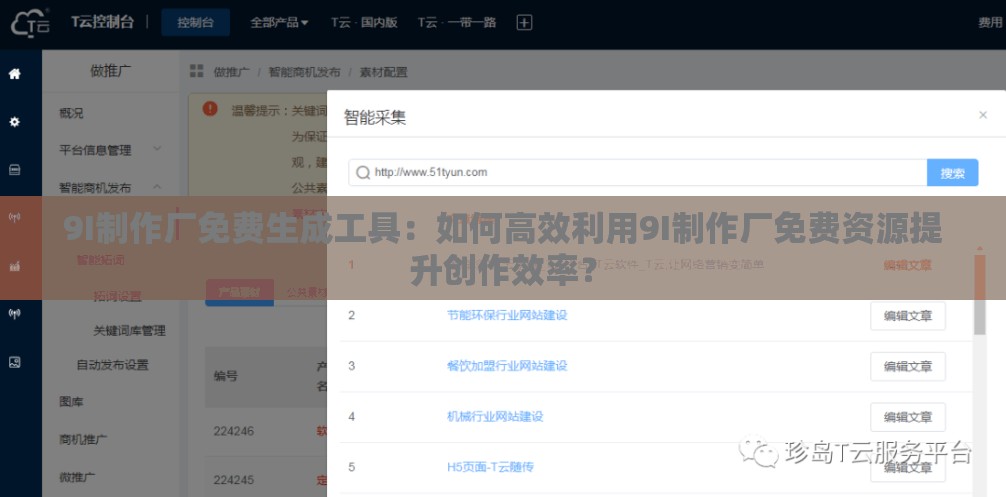Image resolution: width=1006 pixels, height=497 pixels.
Task: Click table cell 224246
Action: pyautogui.click(x=234, y=431)
